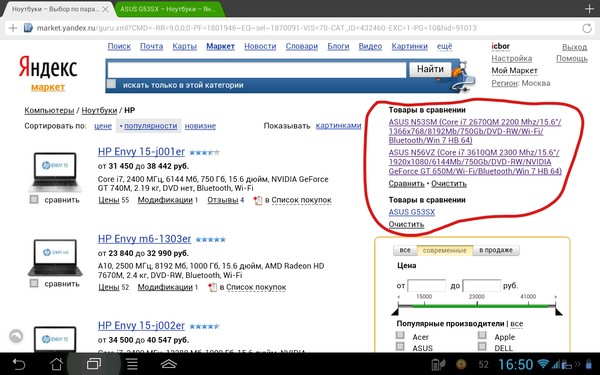Tap the Android home icon
The width and height of the screenshot is (600, 375).
point(57,364)
